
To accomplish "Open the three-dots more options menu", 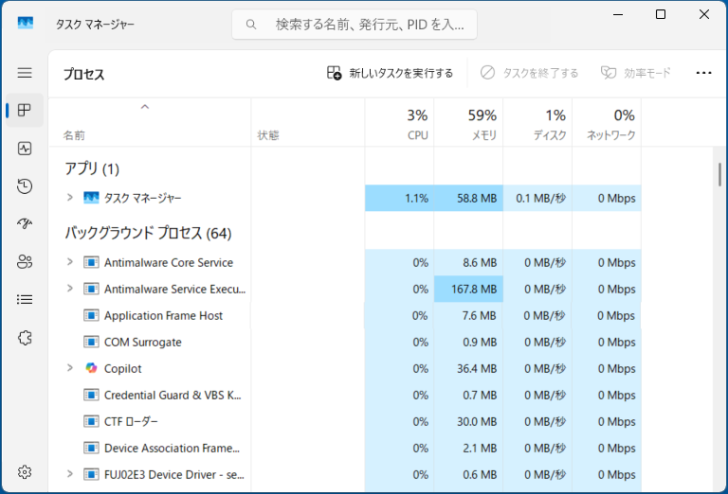I will coord(704,73).
